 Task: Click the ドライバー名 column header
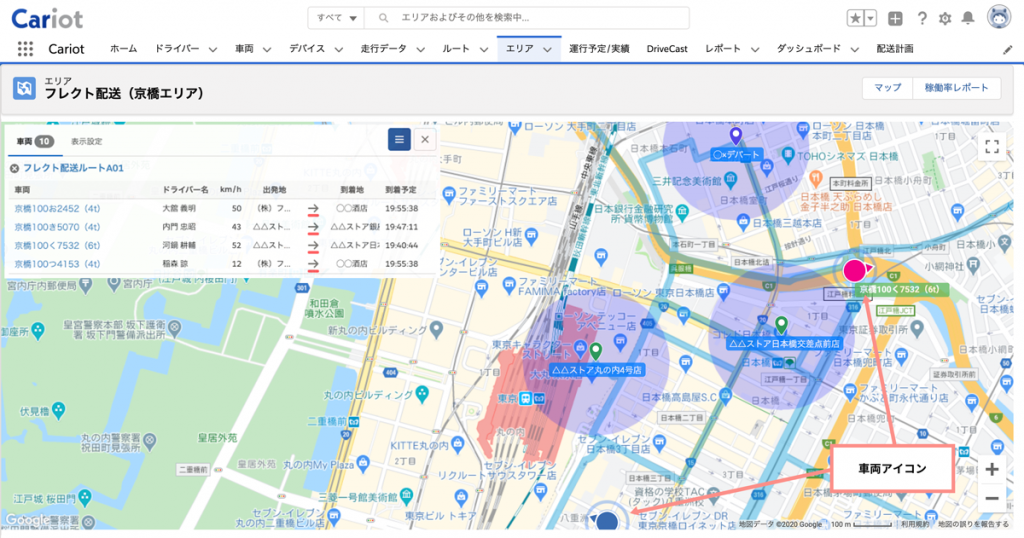point(185,190)
